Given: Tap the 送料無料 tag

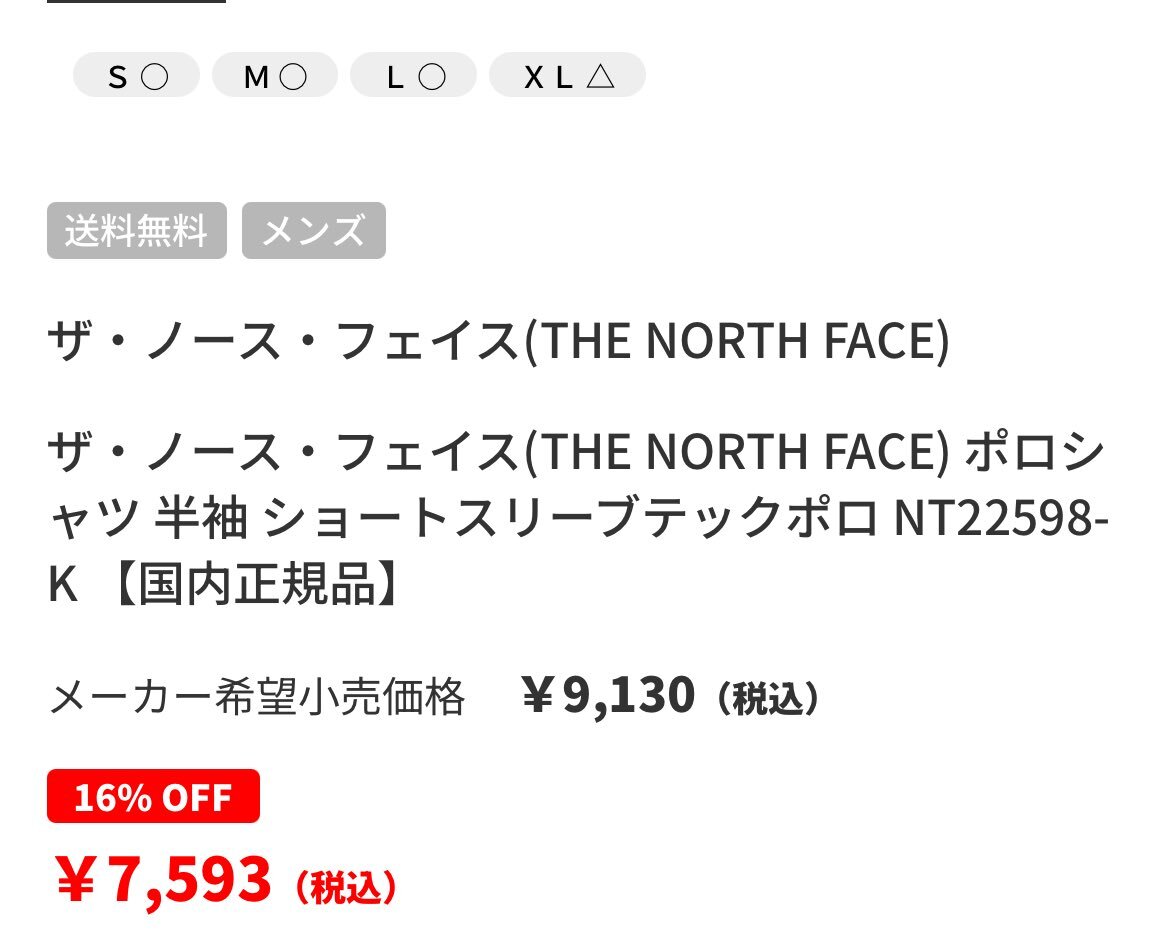Looking at the screenshot, I should (x=137, y=231).
